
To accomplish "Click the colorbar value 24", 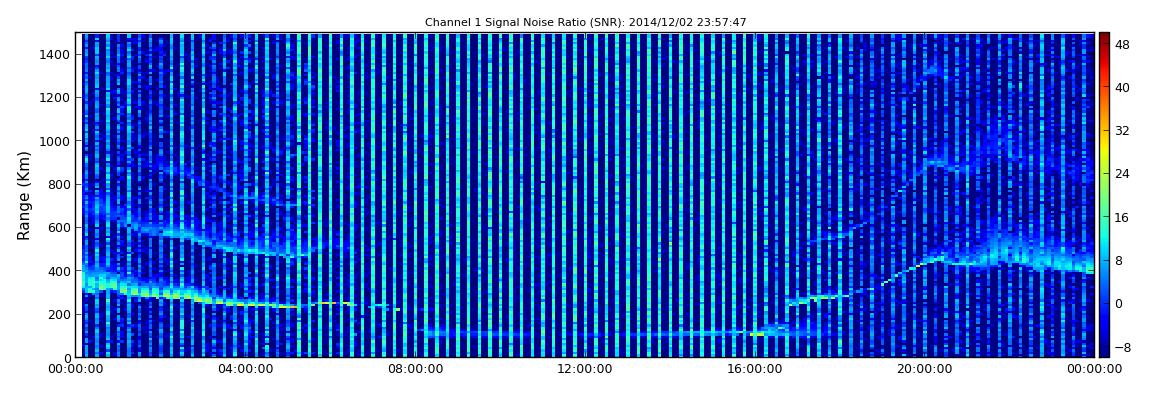I will [x=1122, y=174].
